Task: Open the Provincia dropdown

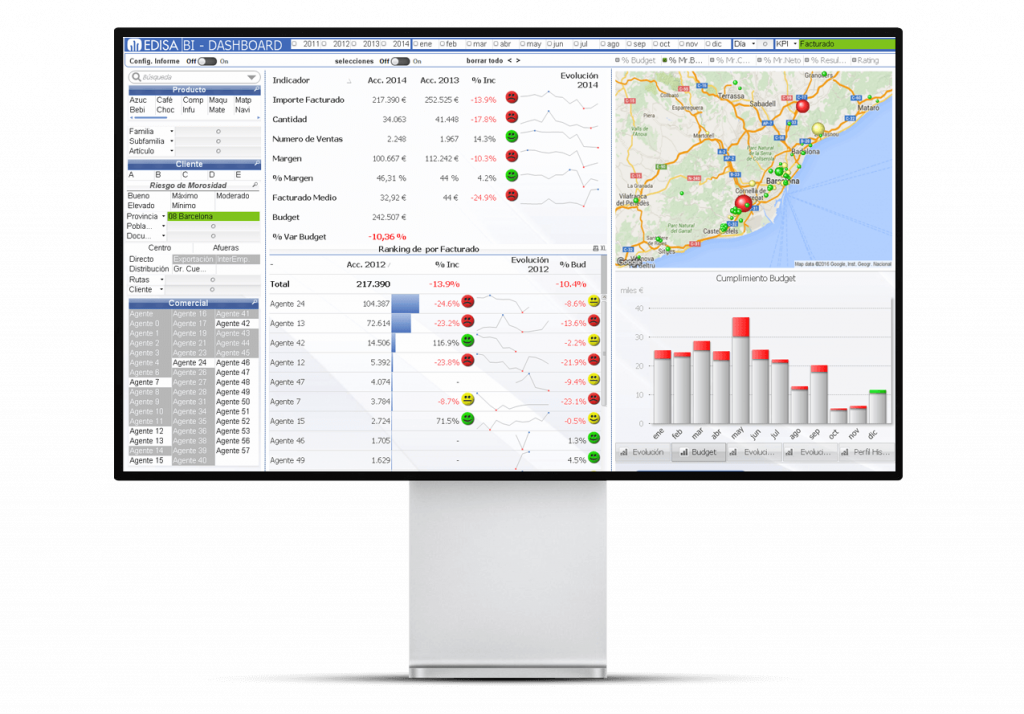Action: 163,216
